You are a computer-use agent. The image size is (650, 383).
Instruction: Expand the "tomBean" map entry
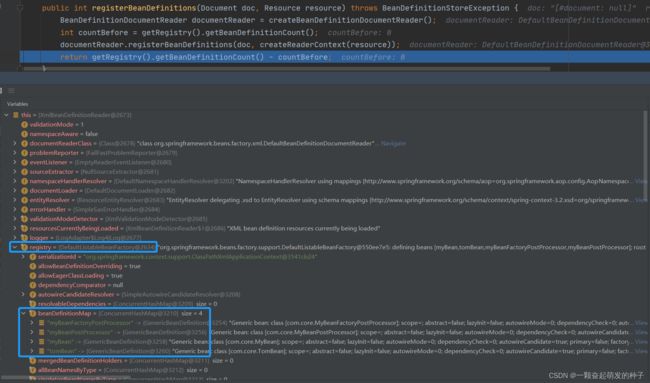(32, 351)
